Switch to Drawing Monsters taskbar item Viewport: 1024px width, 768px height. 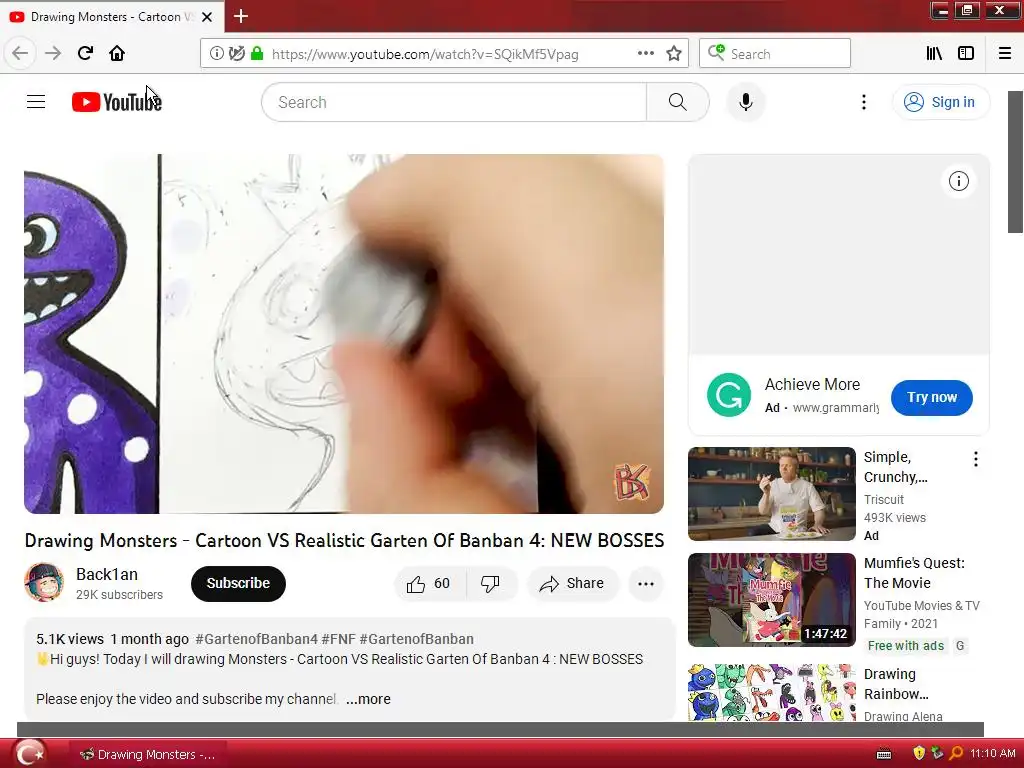[x=148, y=754]
